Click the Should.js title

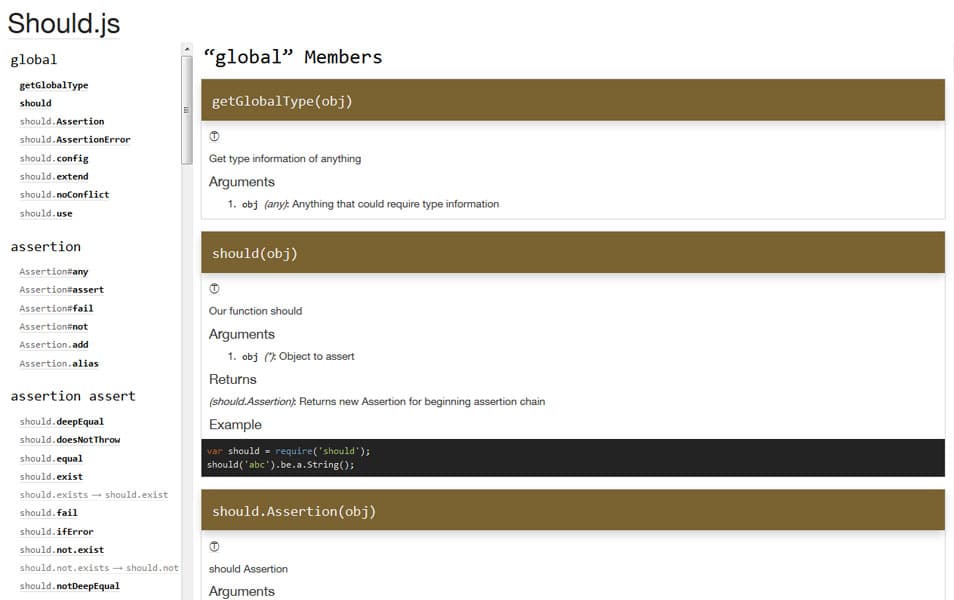63,23
